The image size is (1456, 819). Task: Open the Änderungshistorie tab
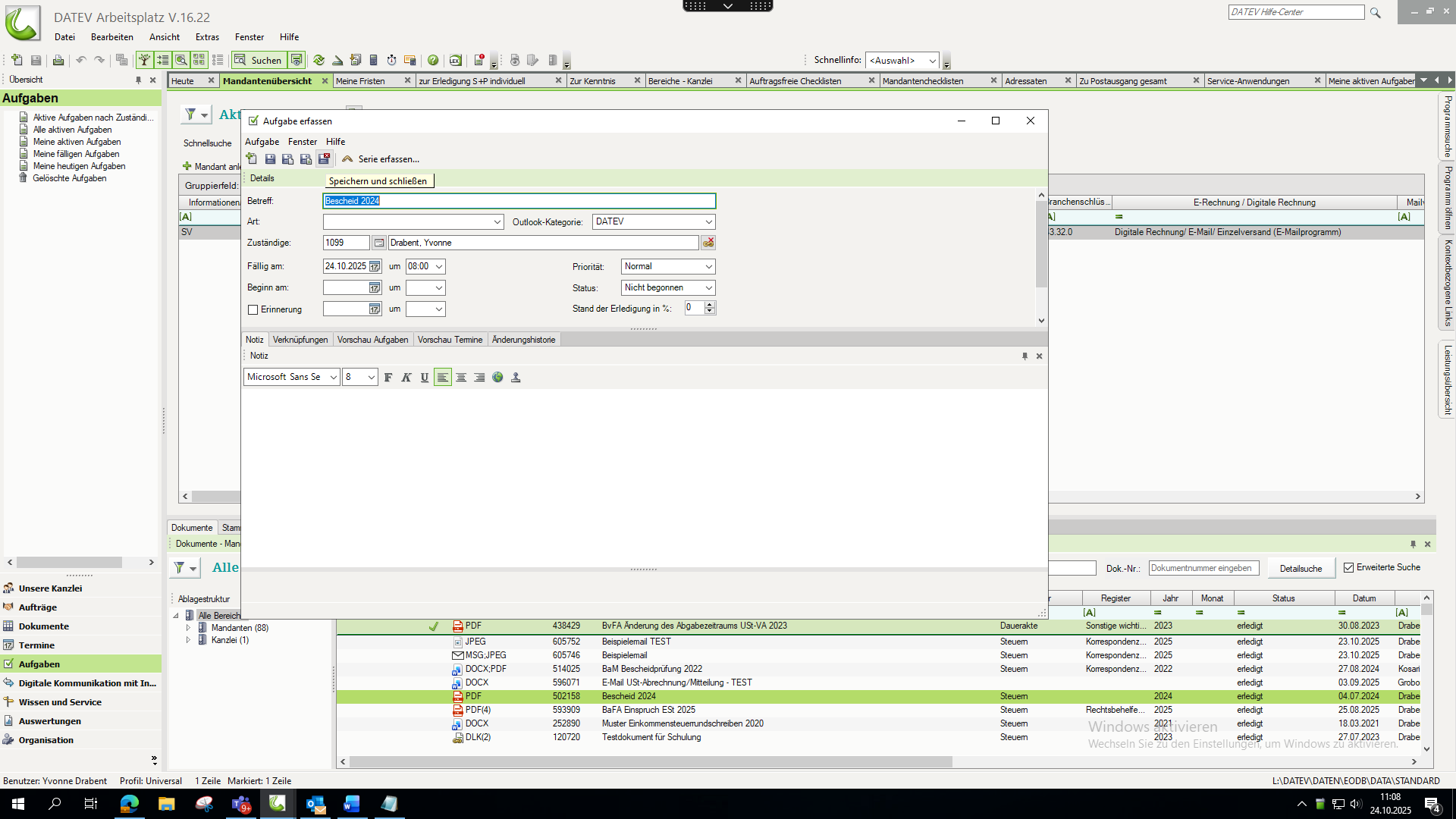pos(523,340)
